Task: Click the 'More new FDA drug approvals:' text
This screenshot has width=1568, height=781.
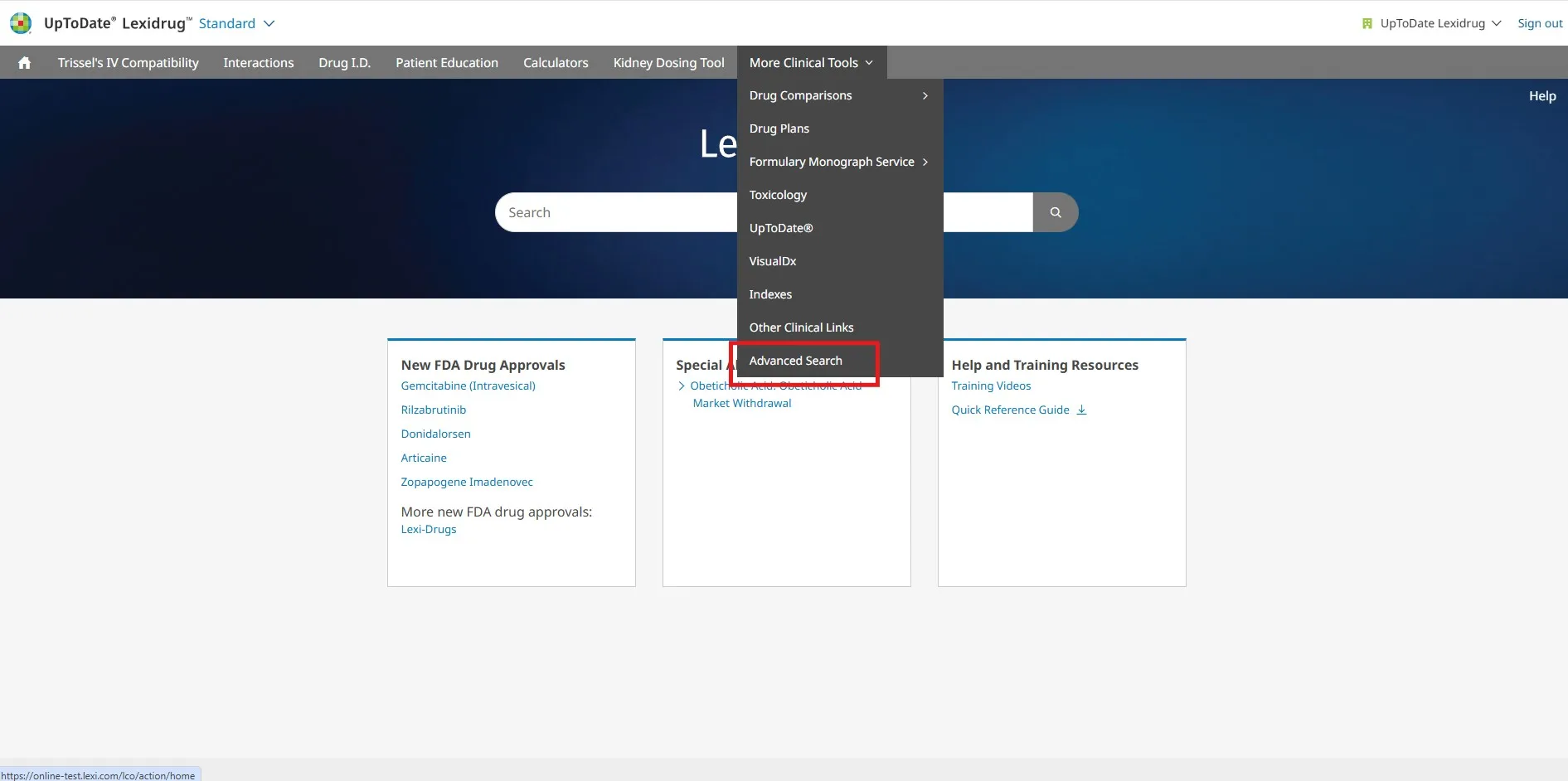Action: click(497, 512)
